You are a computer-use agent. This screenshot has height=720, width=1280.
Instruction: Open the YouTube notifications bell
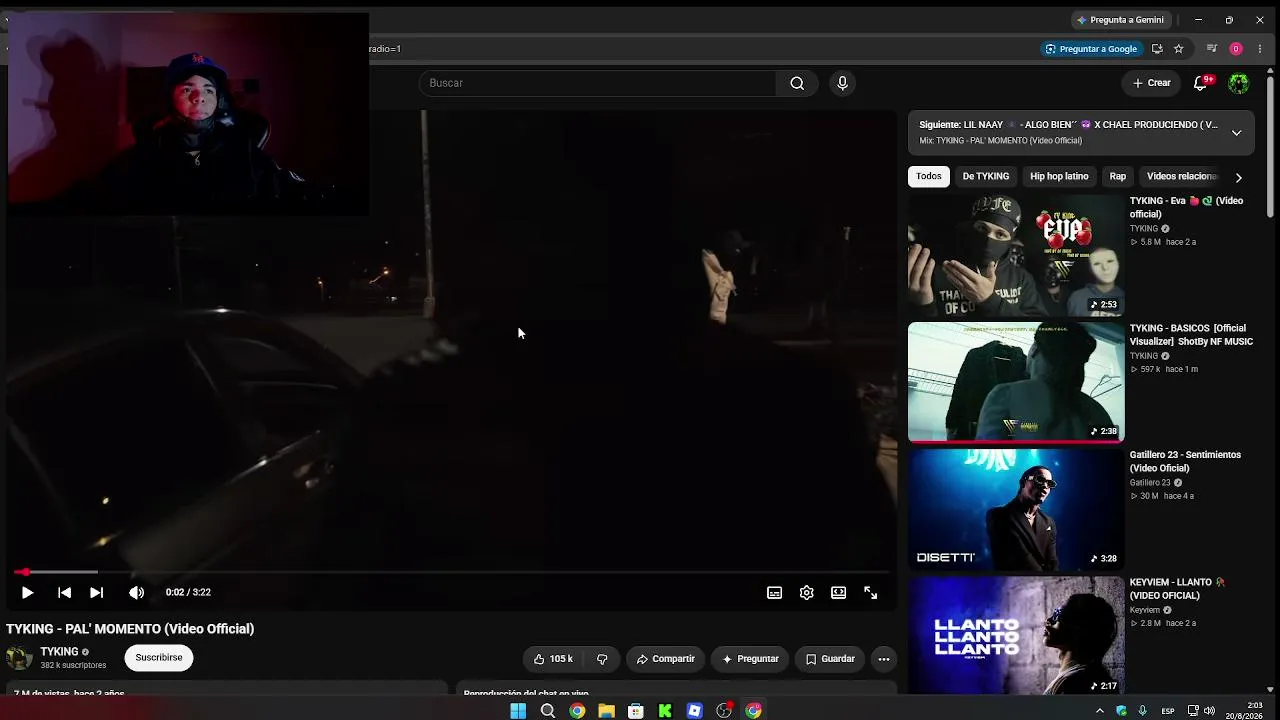(1201, 84)
